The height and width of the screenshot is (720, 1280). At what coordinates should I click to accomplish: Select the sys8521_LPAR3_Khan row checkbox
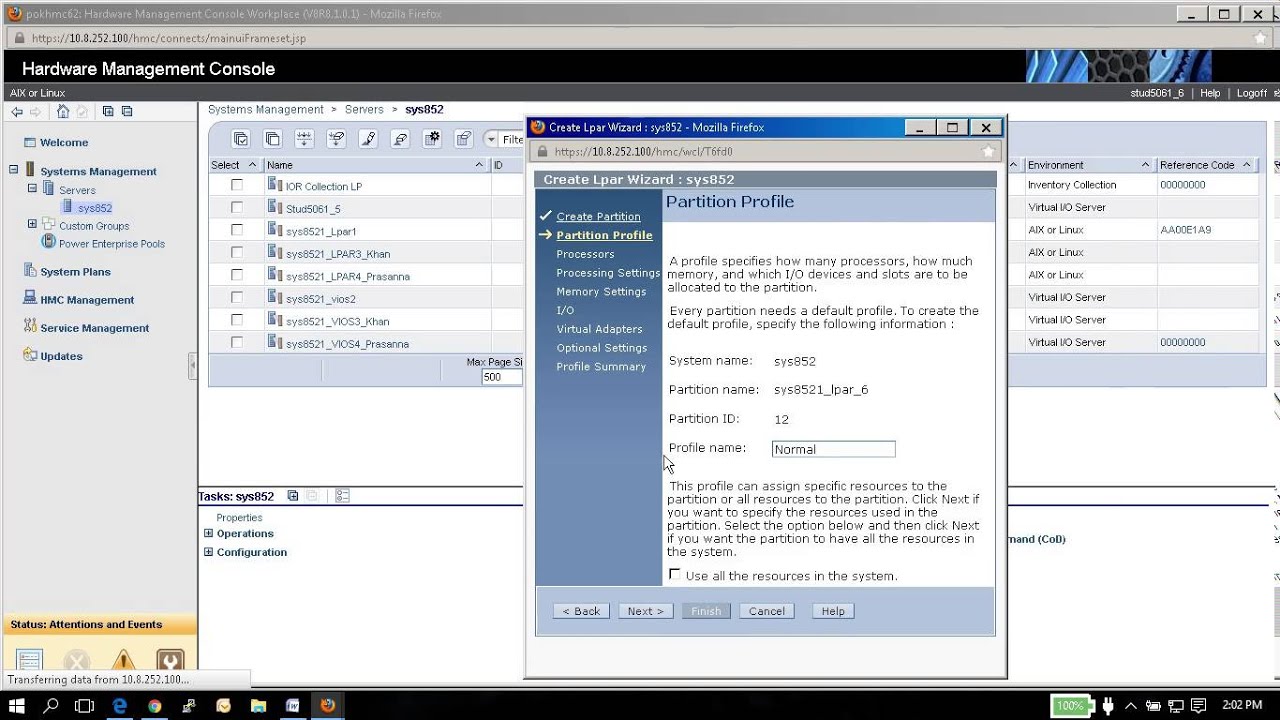pyautogui.click(x=237, y=253)
